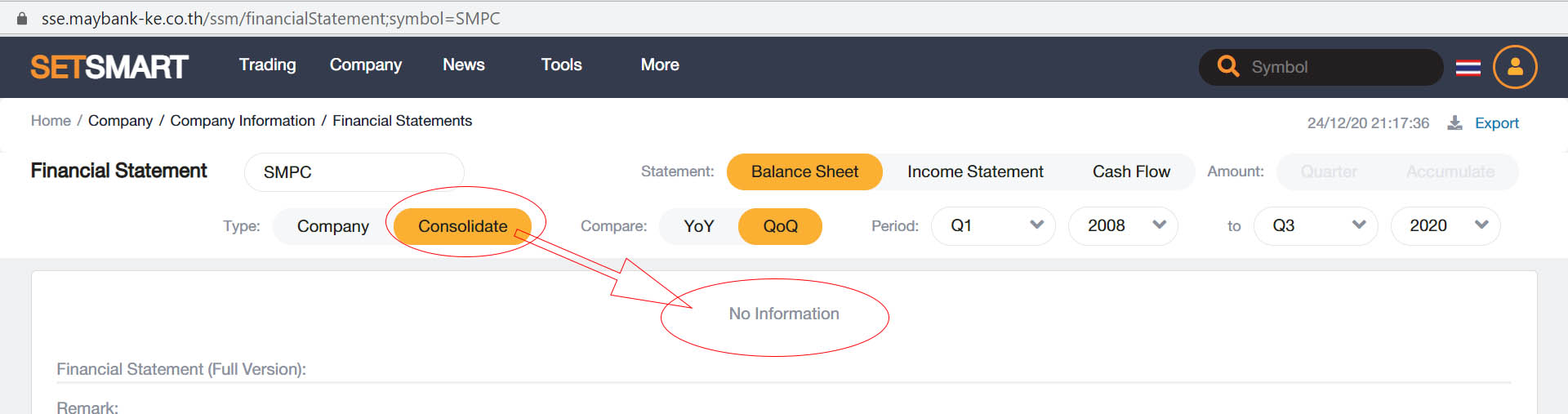Viewport: 1568px width, 414px height.
Task: Switch language via the Thai flag icon
Action: [1468, 68]
